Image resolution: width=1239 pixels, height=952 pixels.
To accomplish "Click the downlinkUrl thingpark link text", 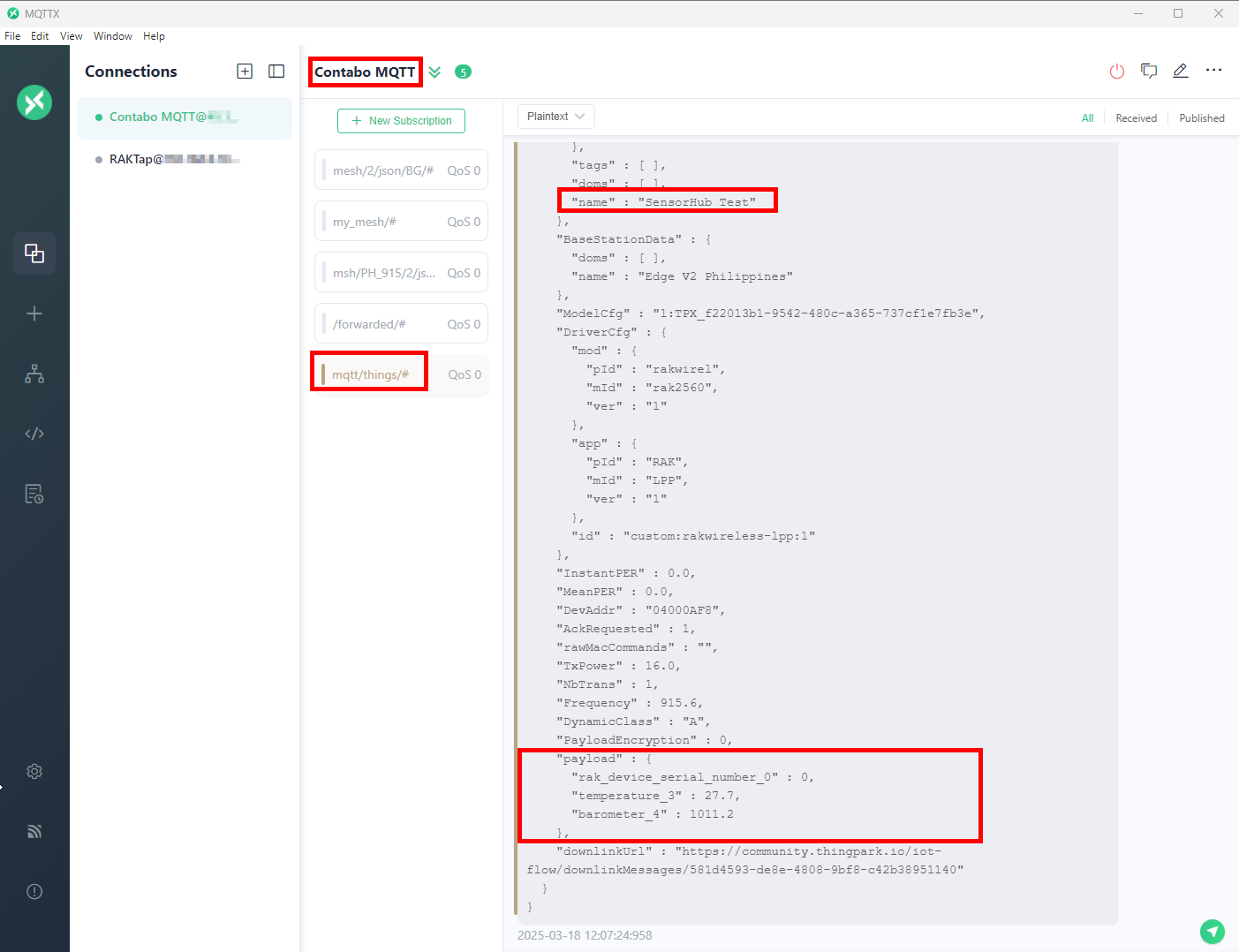I will click(745, 861).
